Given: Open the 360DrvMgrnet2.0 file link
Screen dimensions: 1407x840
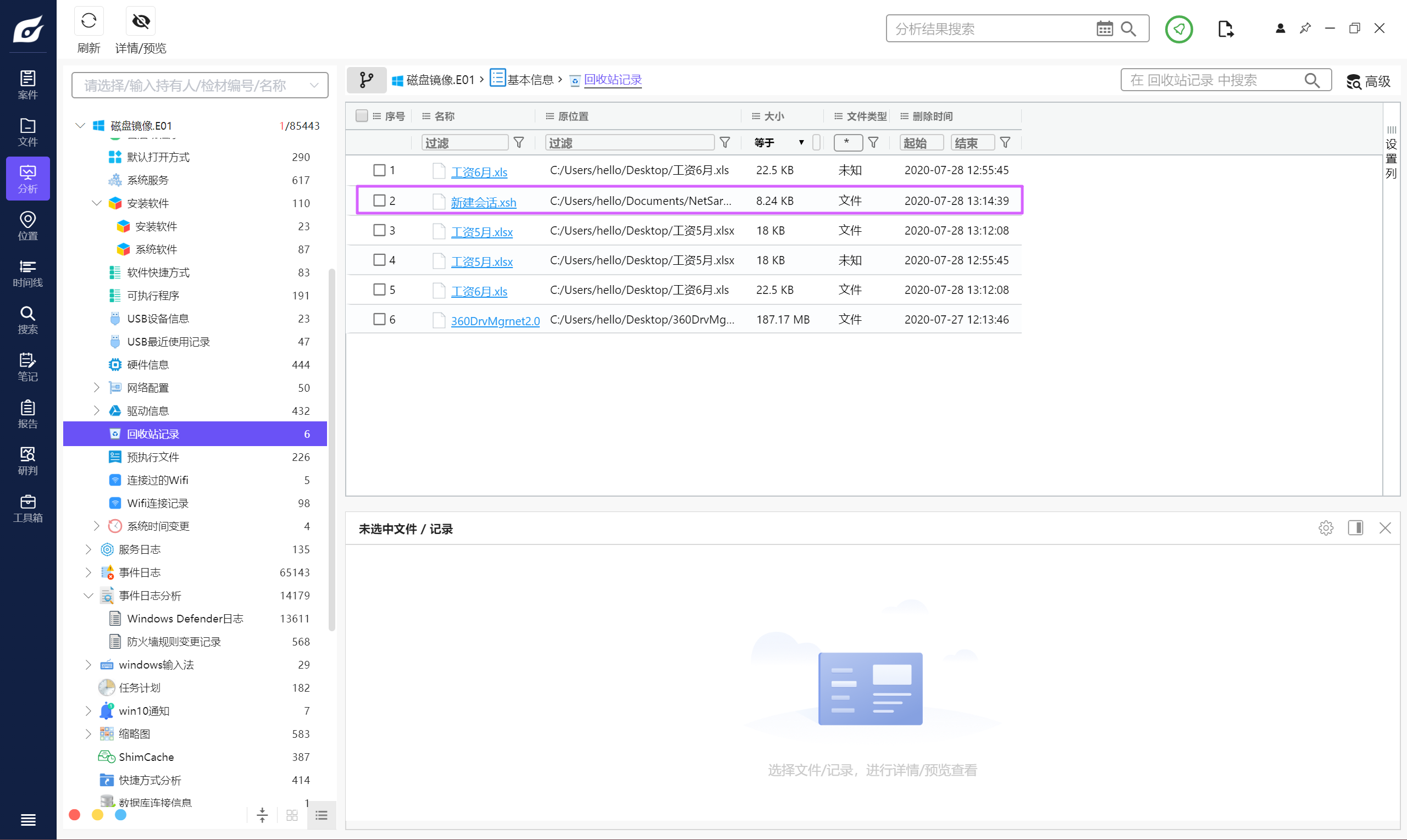Looking at the screenshot, I should [495, 321].
